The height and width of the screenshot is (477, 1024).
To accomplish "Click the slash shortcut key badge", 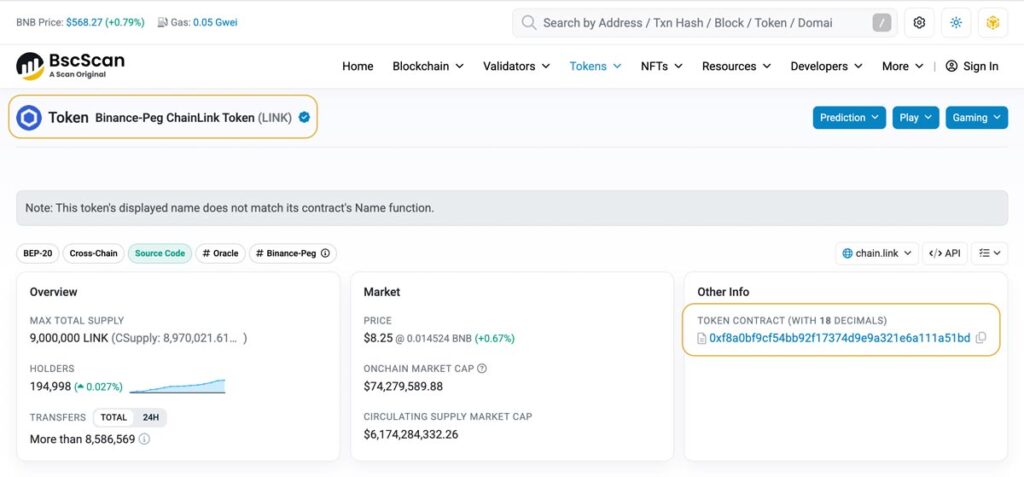I will (882, 23).
